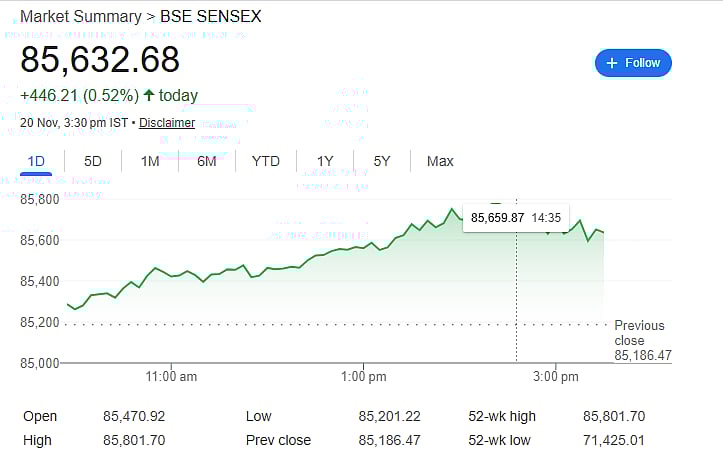The height and width of the screenshot is (467, 723).
Task: Click the plus icon on Follow button
Action: (x=611, y=63)
